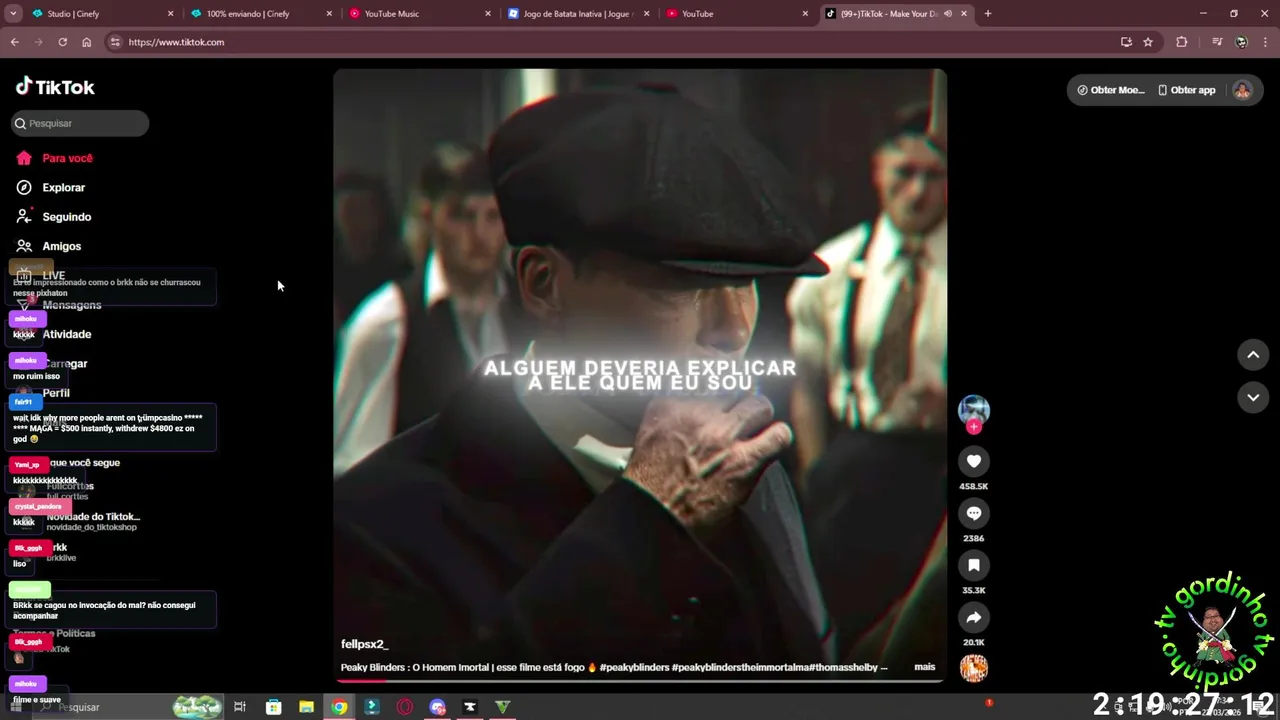The width and height of the screenshot is (1280, 720).
Task: Click Obter Moedas button
Action: (1109, 90)
